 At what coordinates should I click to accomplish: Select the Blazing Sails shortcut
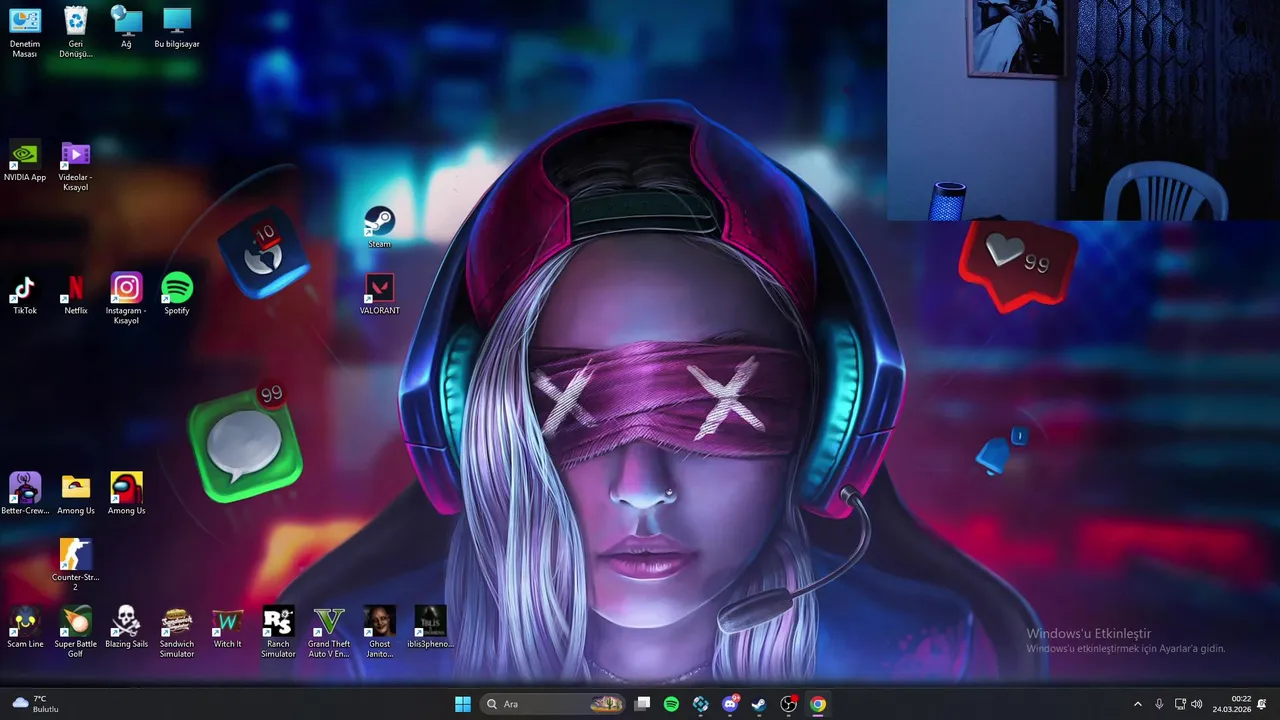pos(126,627)
